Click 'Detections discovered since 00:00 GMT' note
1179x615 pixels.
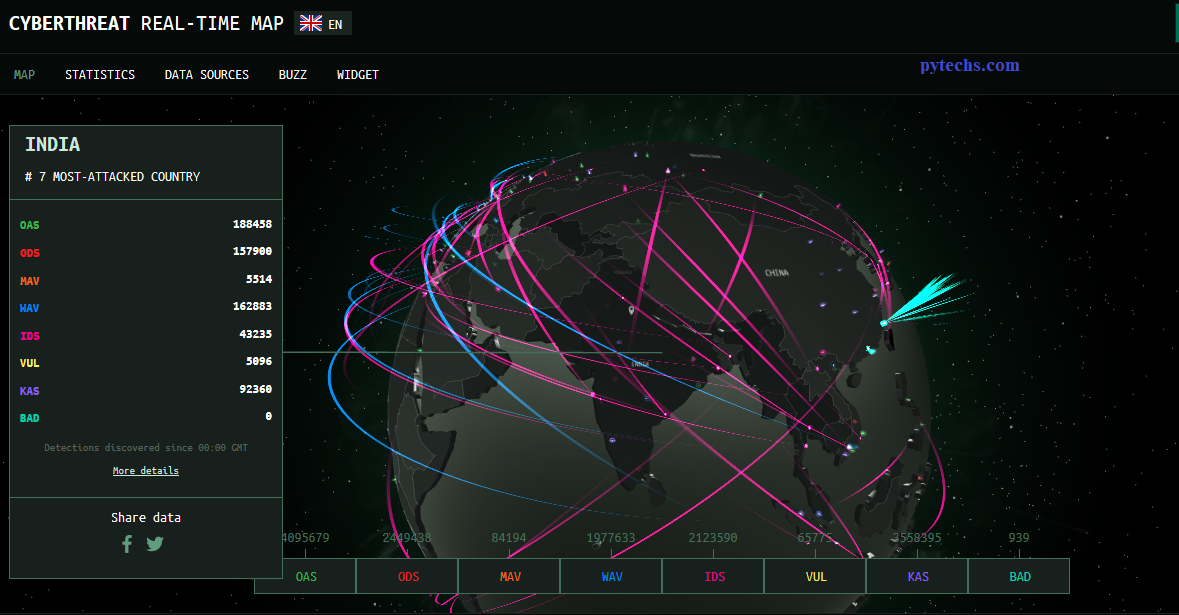(x=146, y=447)
